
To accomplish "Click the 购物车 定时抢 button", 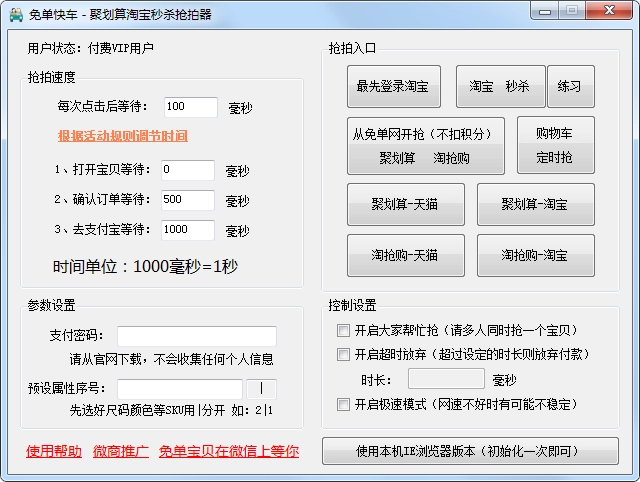I will point(556,145).
